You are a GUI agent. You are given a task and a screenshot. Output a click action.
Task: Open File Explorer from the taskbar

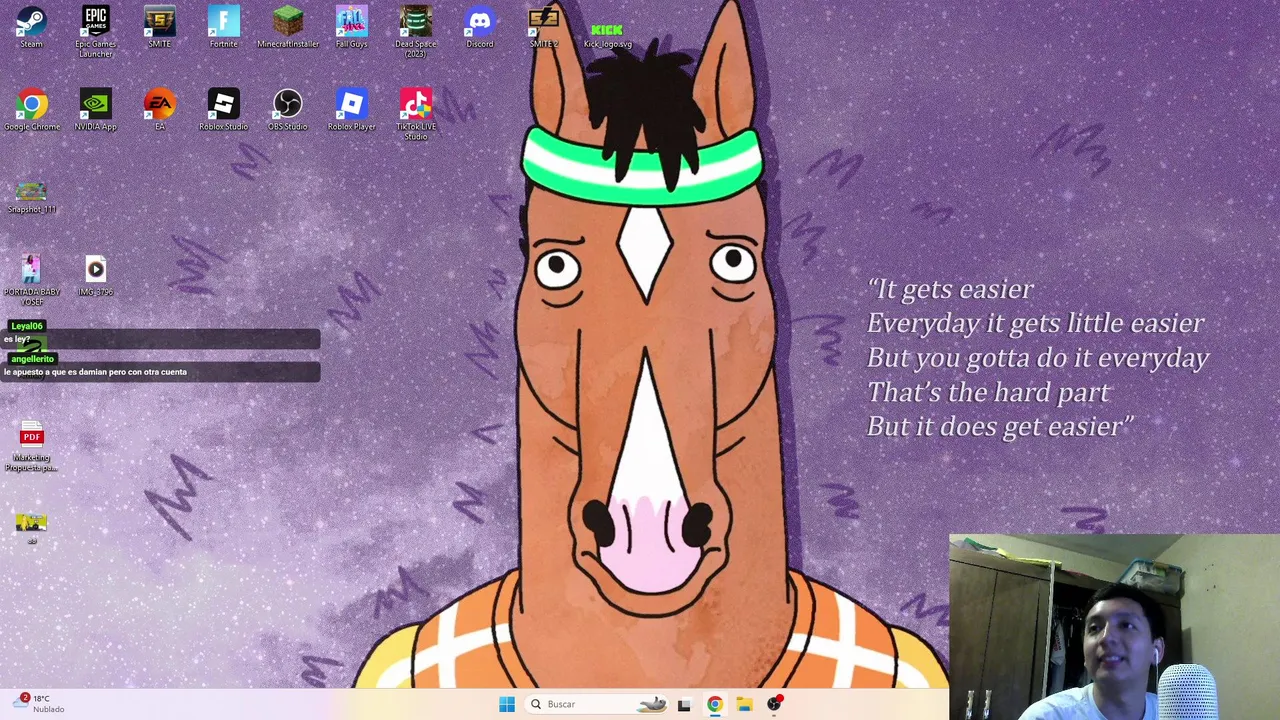[744, 704]
